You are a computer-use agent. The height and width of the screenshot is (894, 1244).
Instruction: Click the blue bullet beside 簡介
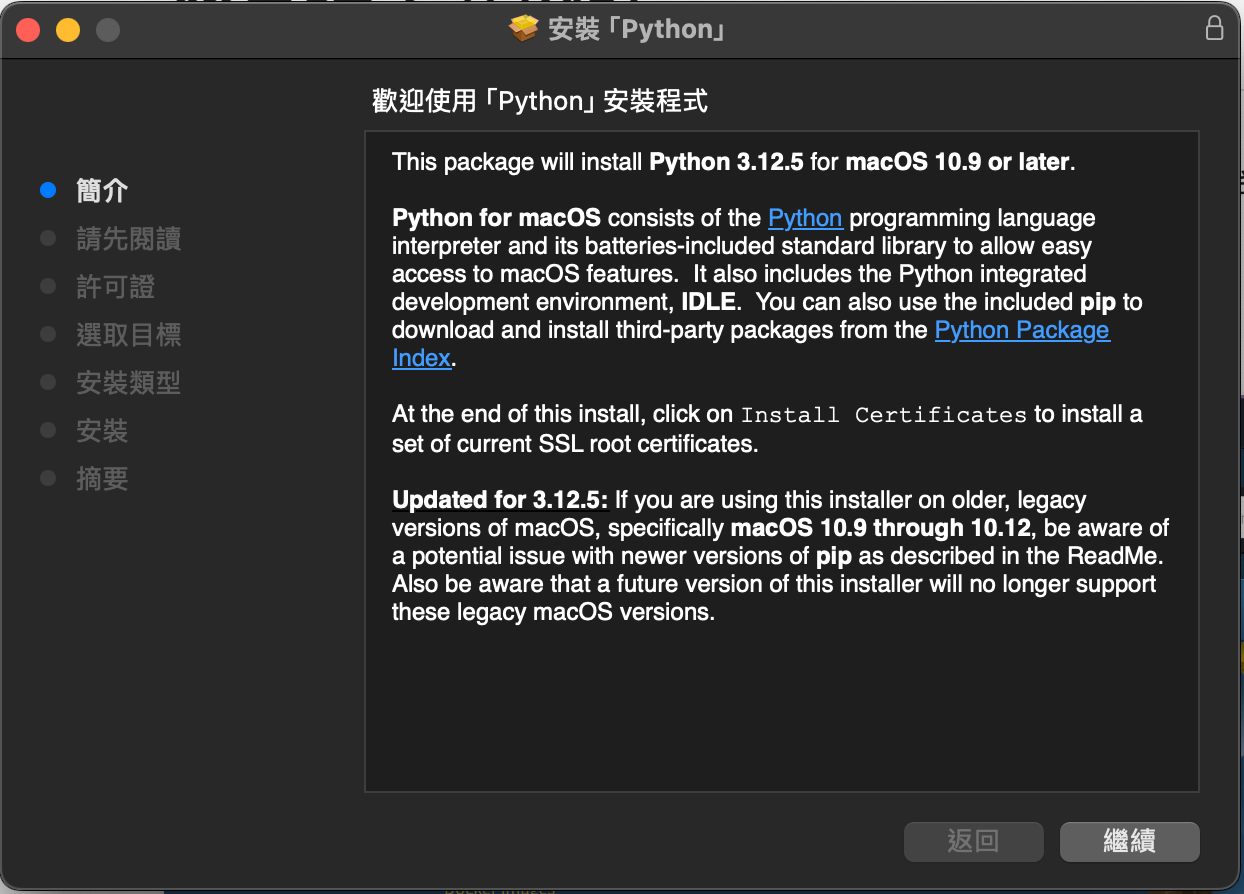47,190
